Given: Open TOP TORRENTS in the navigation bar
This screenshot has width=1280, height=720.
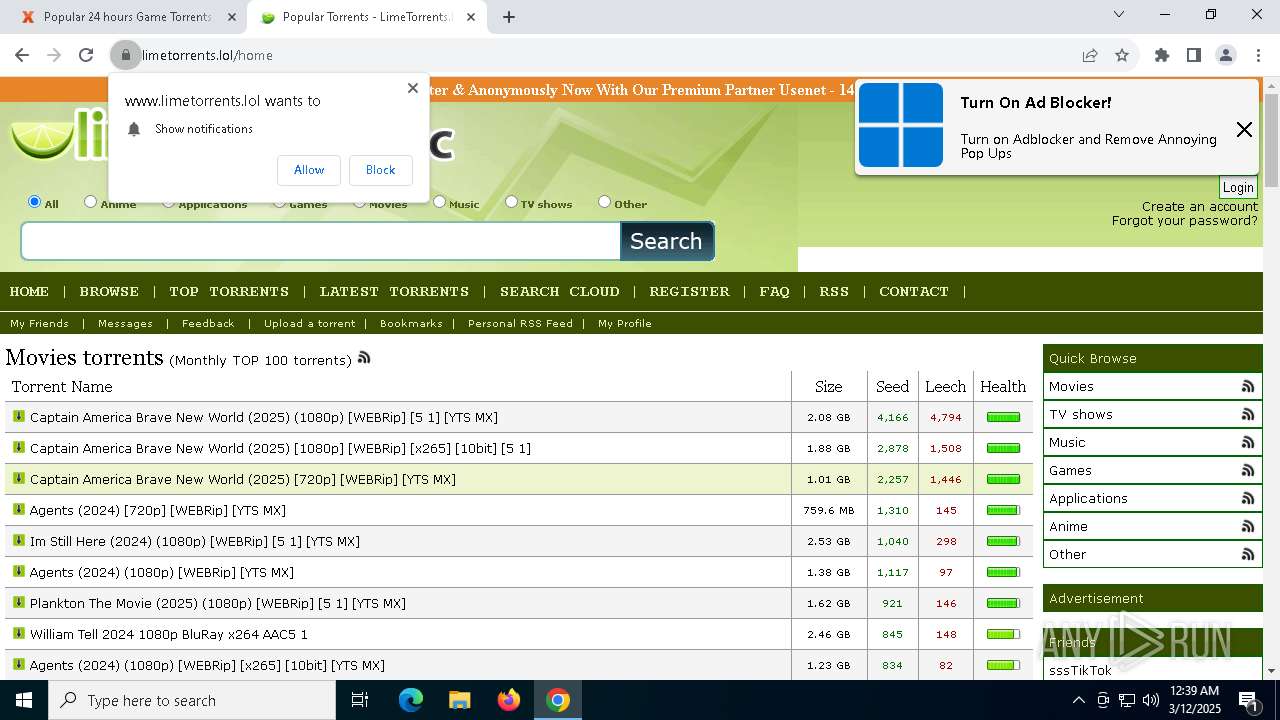Looking at the screenshot, I should (229, 292).
